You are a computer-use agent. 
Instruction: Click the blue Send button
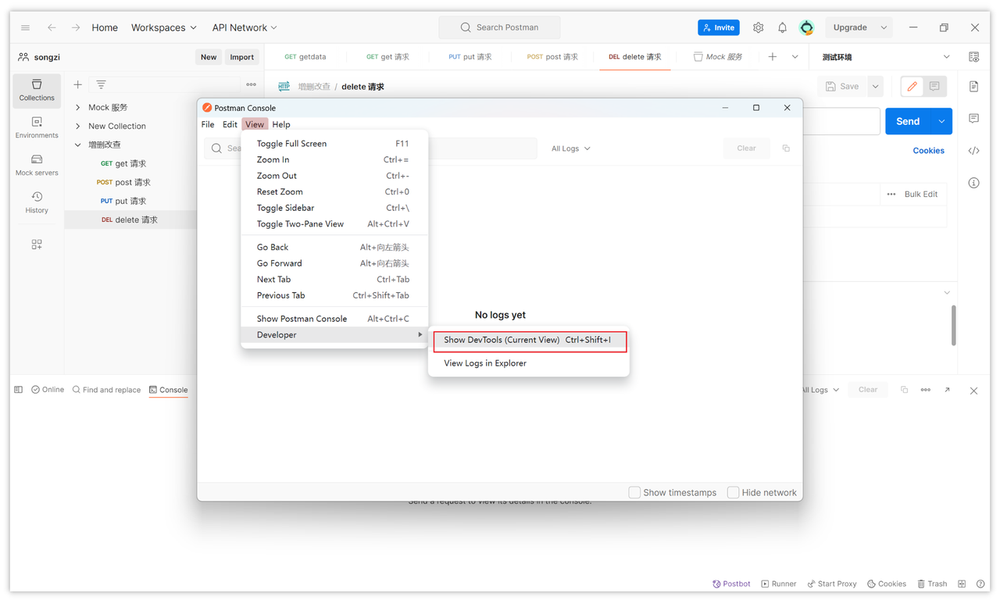click(907, 121)
